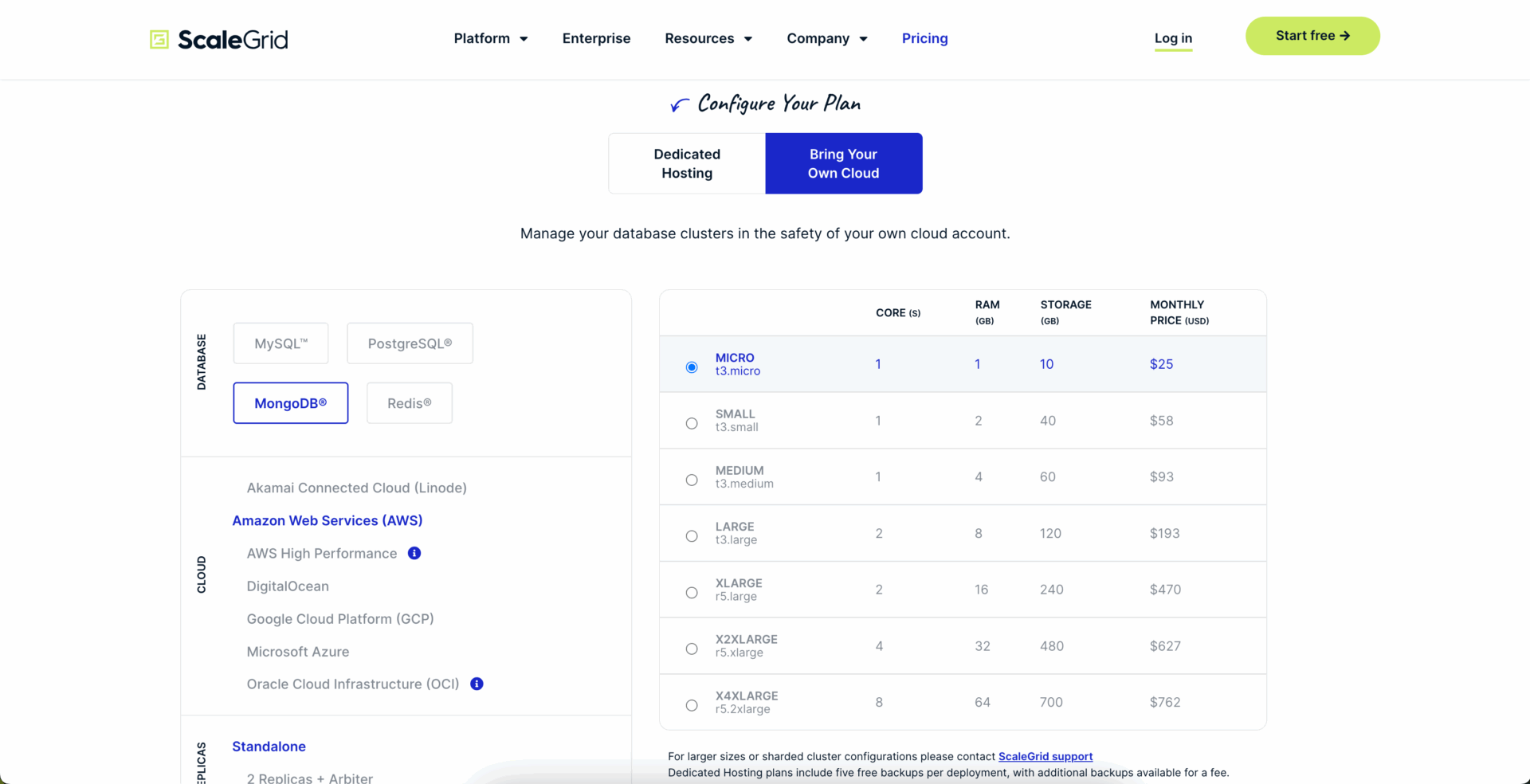This screenshot has height=784, width=1530.
Task: Expand the Company dropdown menu
Action: pos(826,38)
